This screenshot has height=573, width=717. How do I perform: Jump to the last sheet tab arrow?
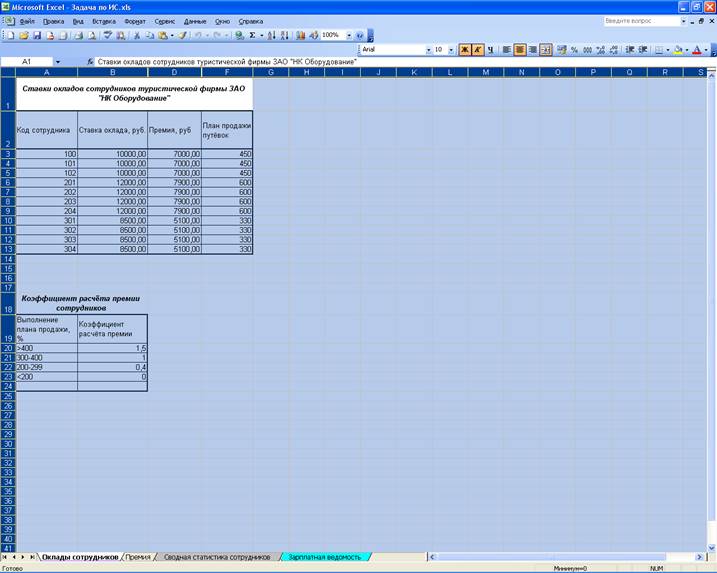coord(32,557)
